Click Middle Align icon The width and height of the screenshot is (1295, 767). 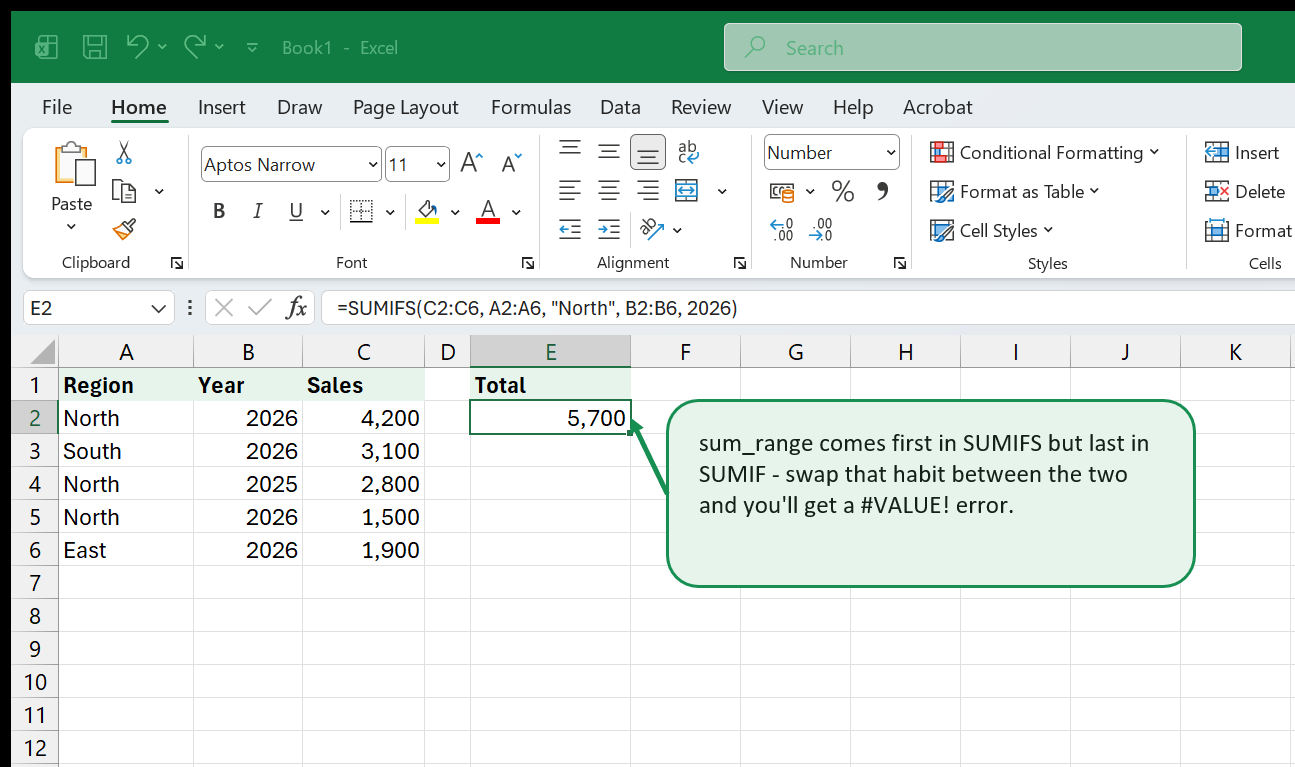tap(609, 151)
